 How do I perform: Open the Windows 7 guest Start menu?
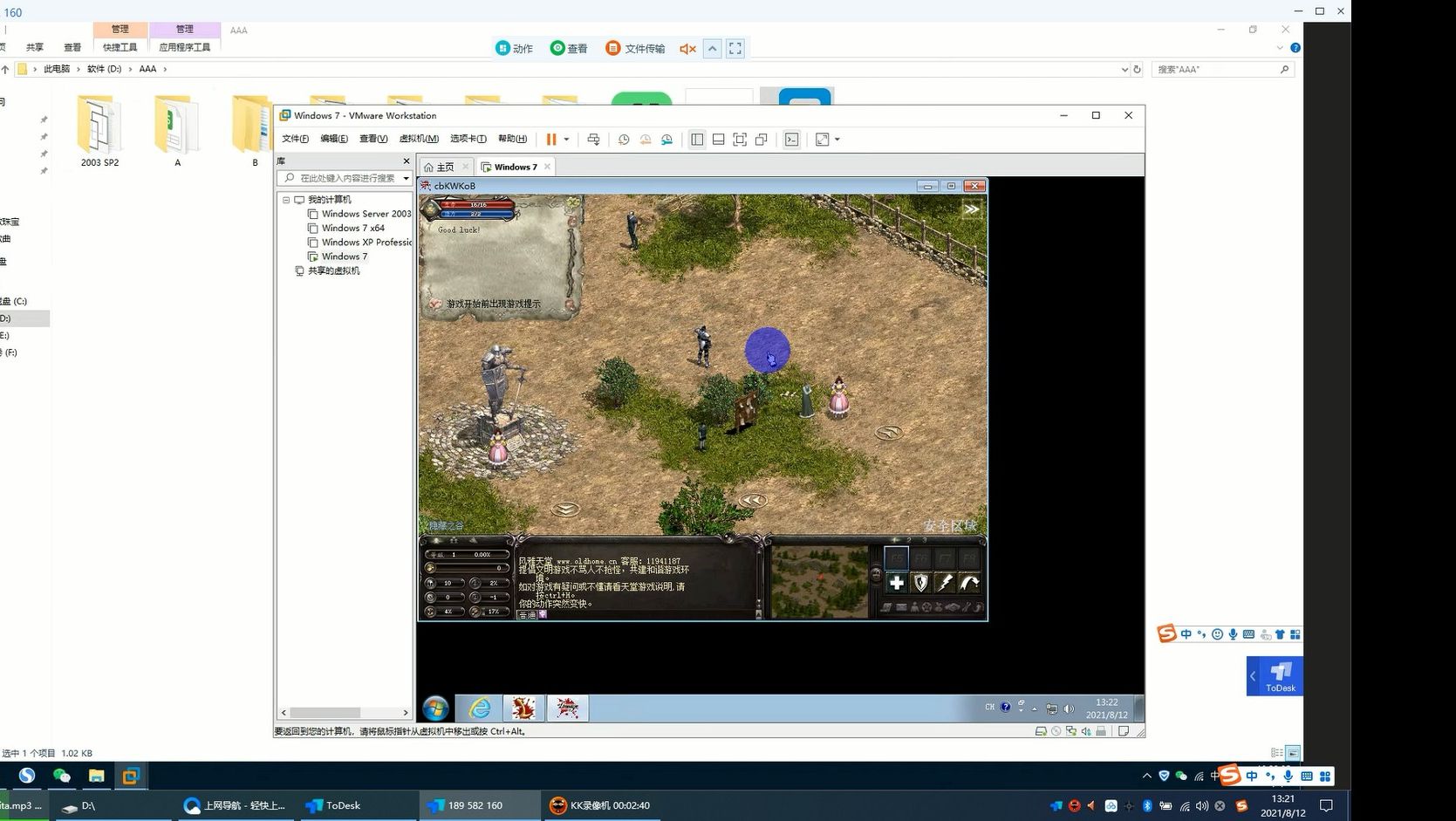[x=435, y=708]
